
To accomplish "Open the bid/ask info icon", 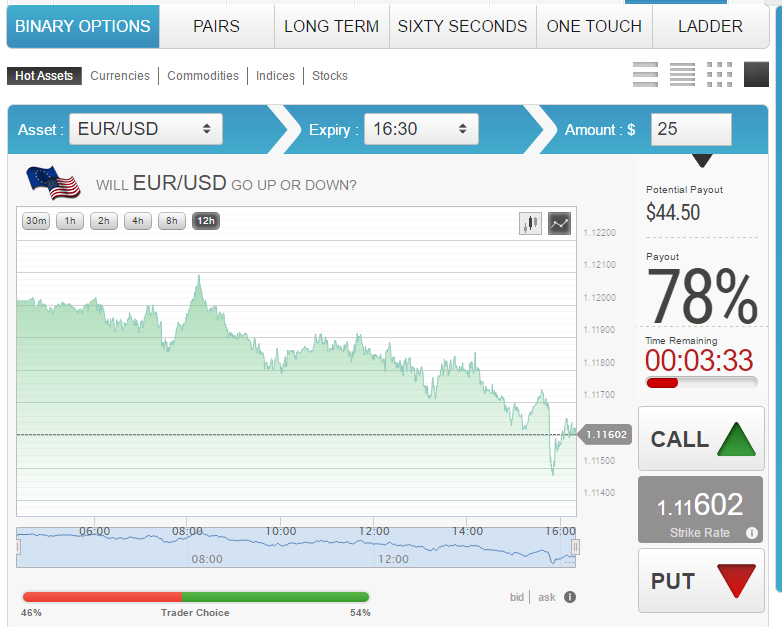I will point(570,597).
